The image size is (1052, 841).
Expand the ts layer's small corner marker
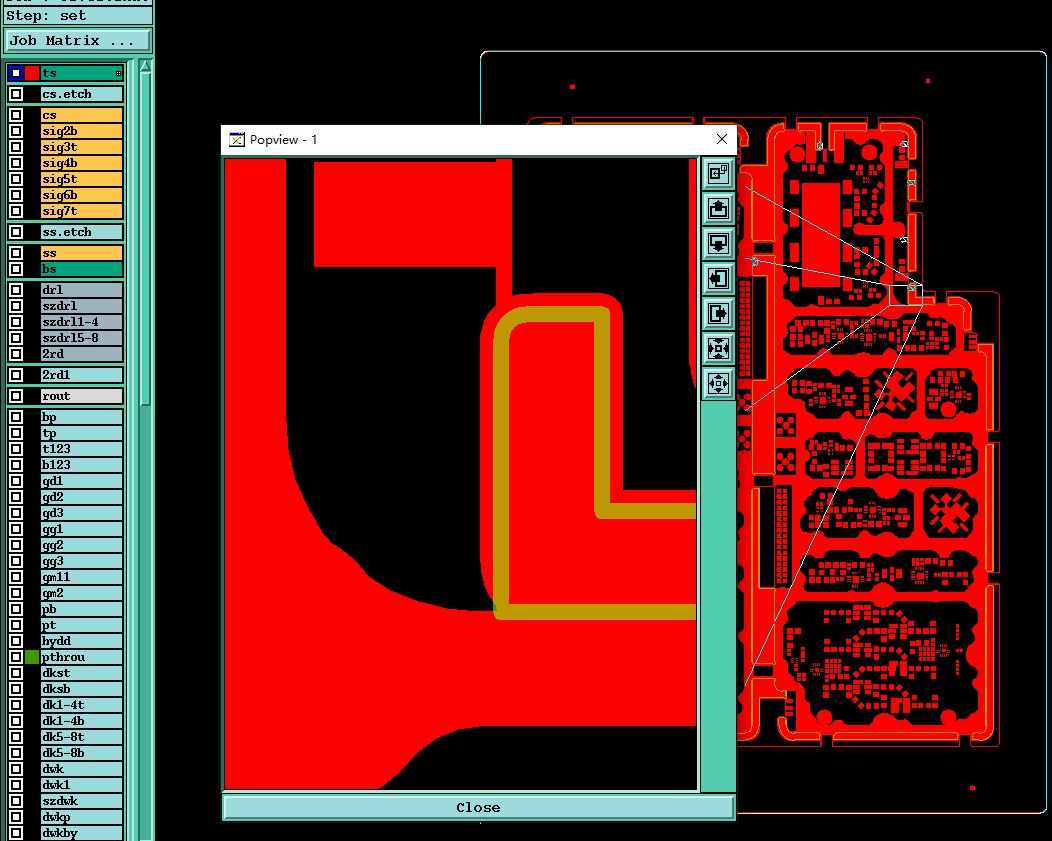coord(118,73)
